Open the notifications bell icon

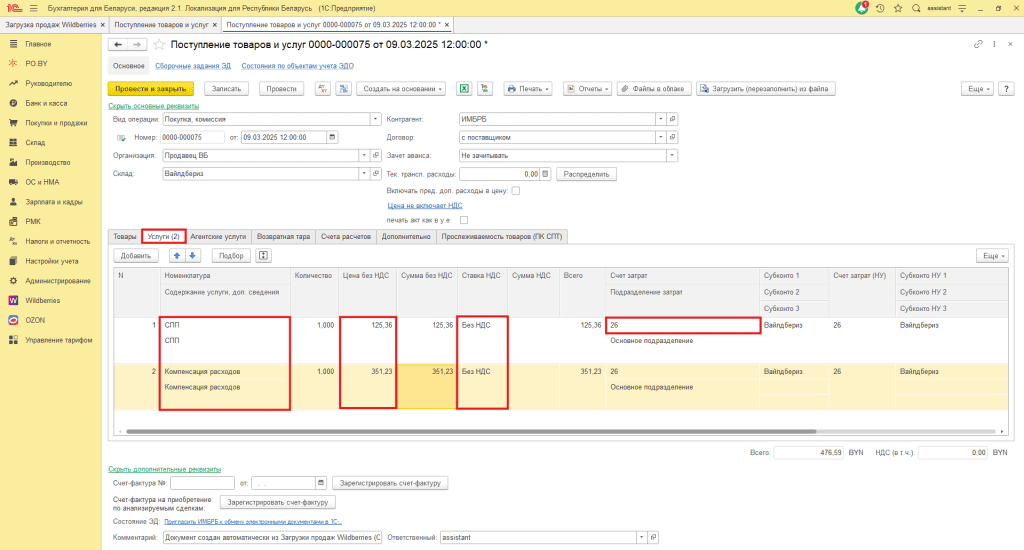coord(862,8)
